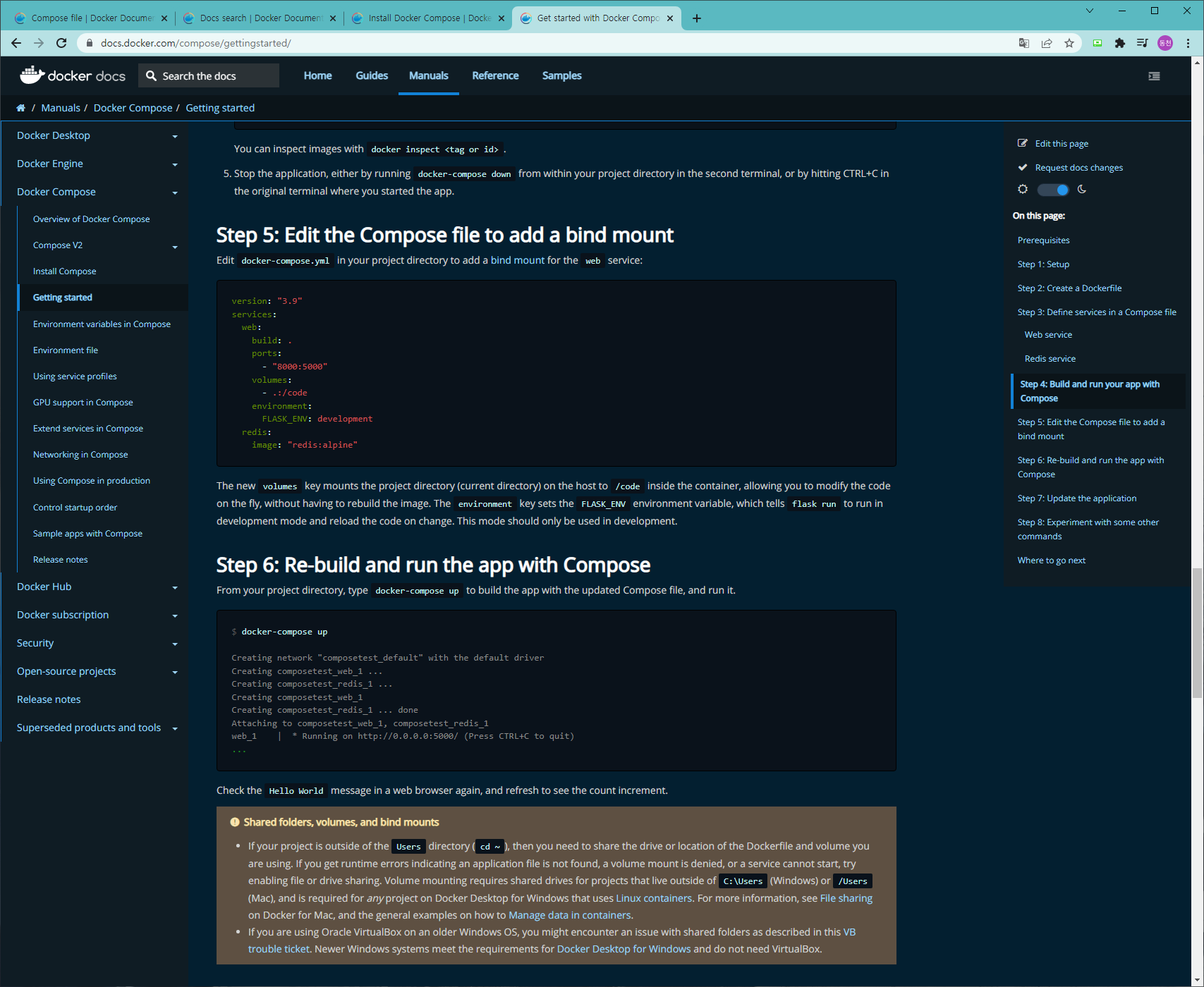This screenshot has height=987, width=1204.
Task: Click the search magnifier icon
Action: click(x=151, y=75)
